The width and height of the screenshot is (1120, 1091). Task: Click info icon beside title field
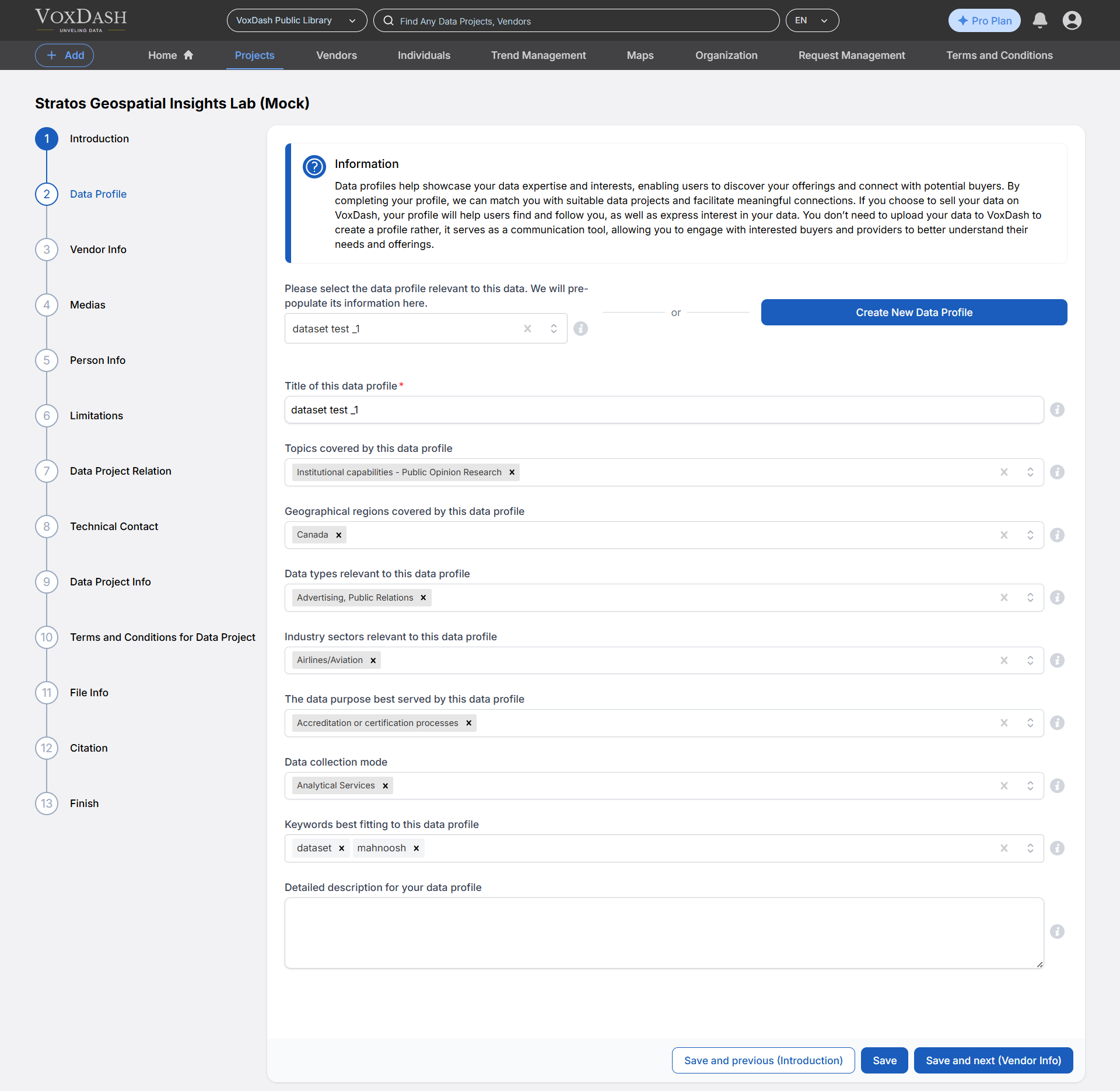(x=1057, y=410)
